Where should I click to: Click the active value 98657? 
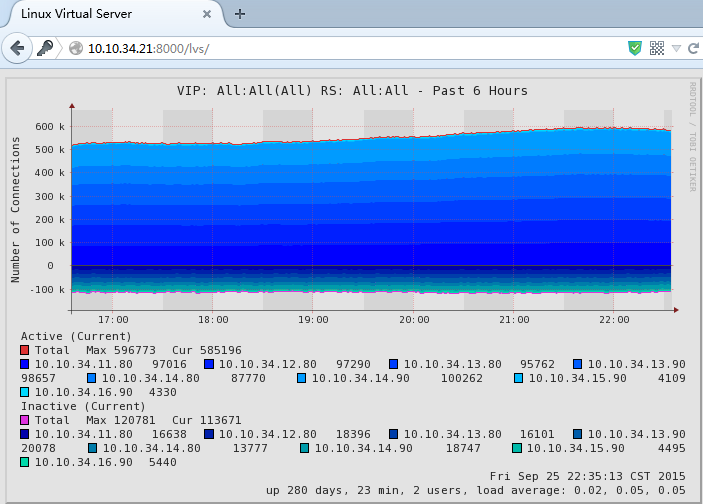click(38, 378)
